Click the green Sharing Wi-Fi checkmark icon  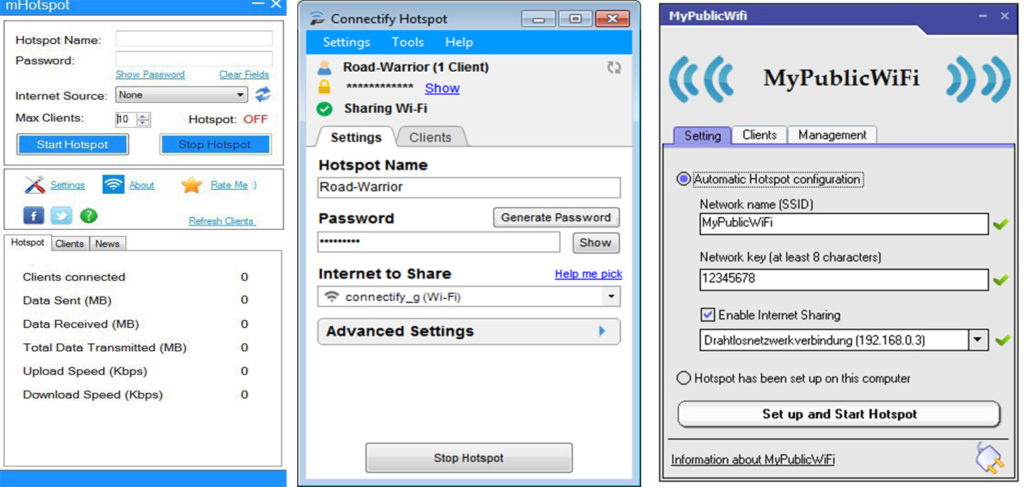pyautogui.click(x=325, y=108)
